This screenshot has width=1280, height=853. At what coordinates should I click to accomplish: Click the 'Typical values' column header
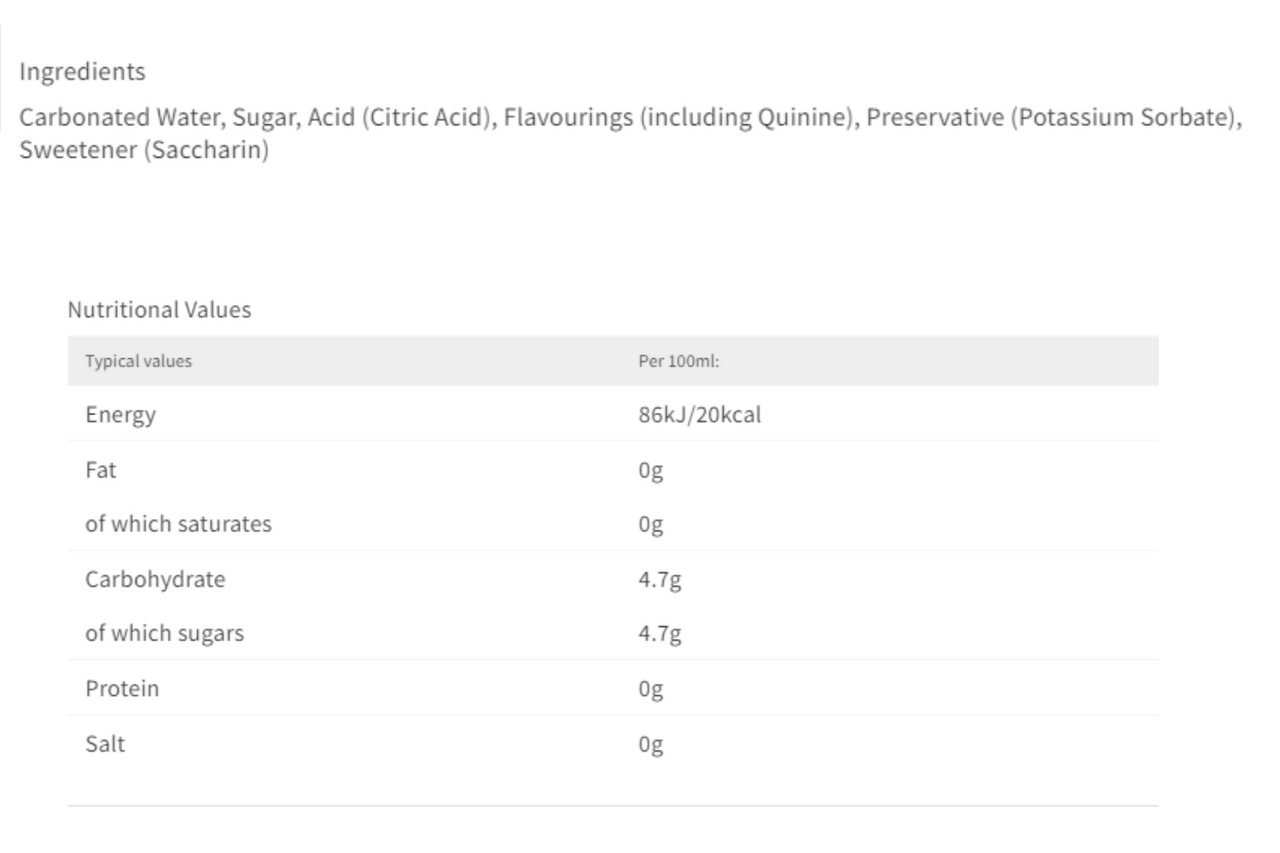138,362
